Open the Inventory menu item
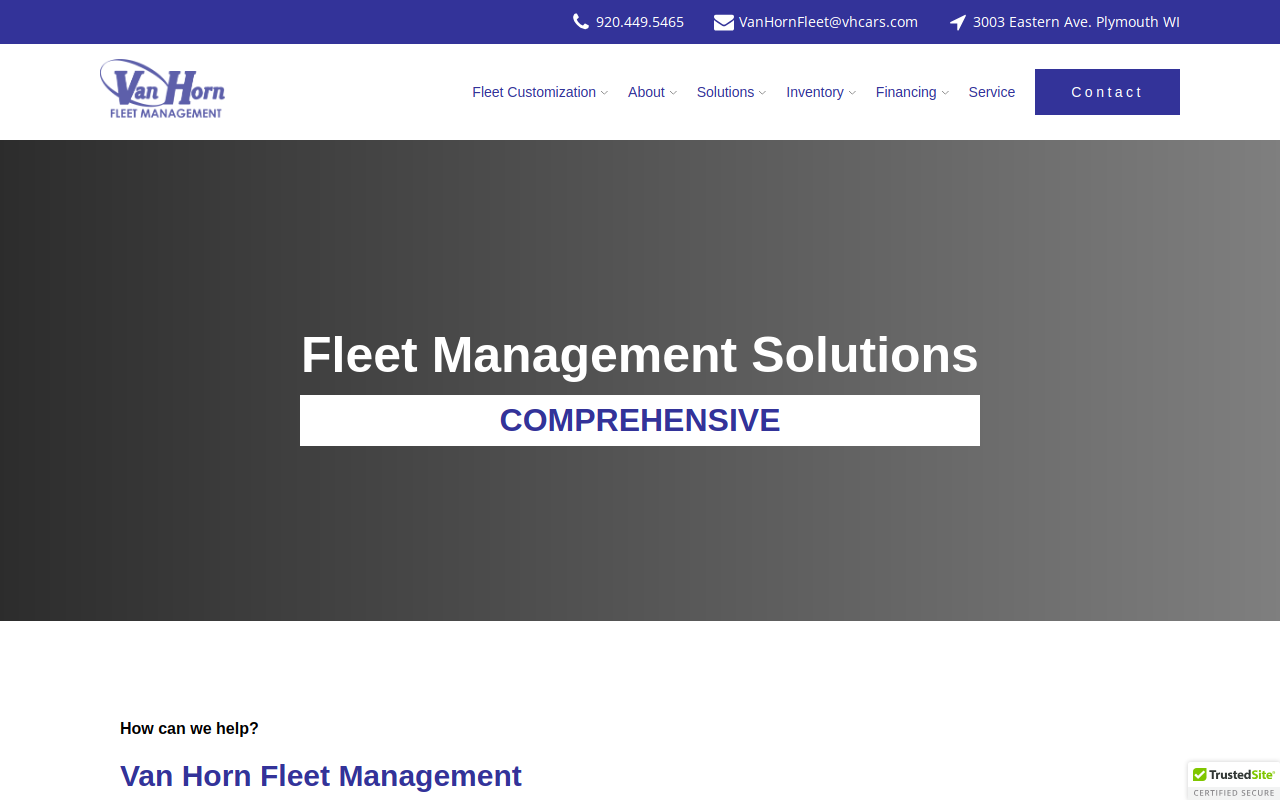1280x800 pixels. tap(815, 92)
